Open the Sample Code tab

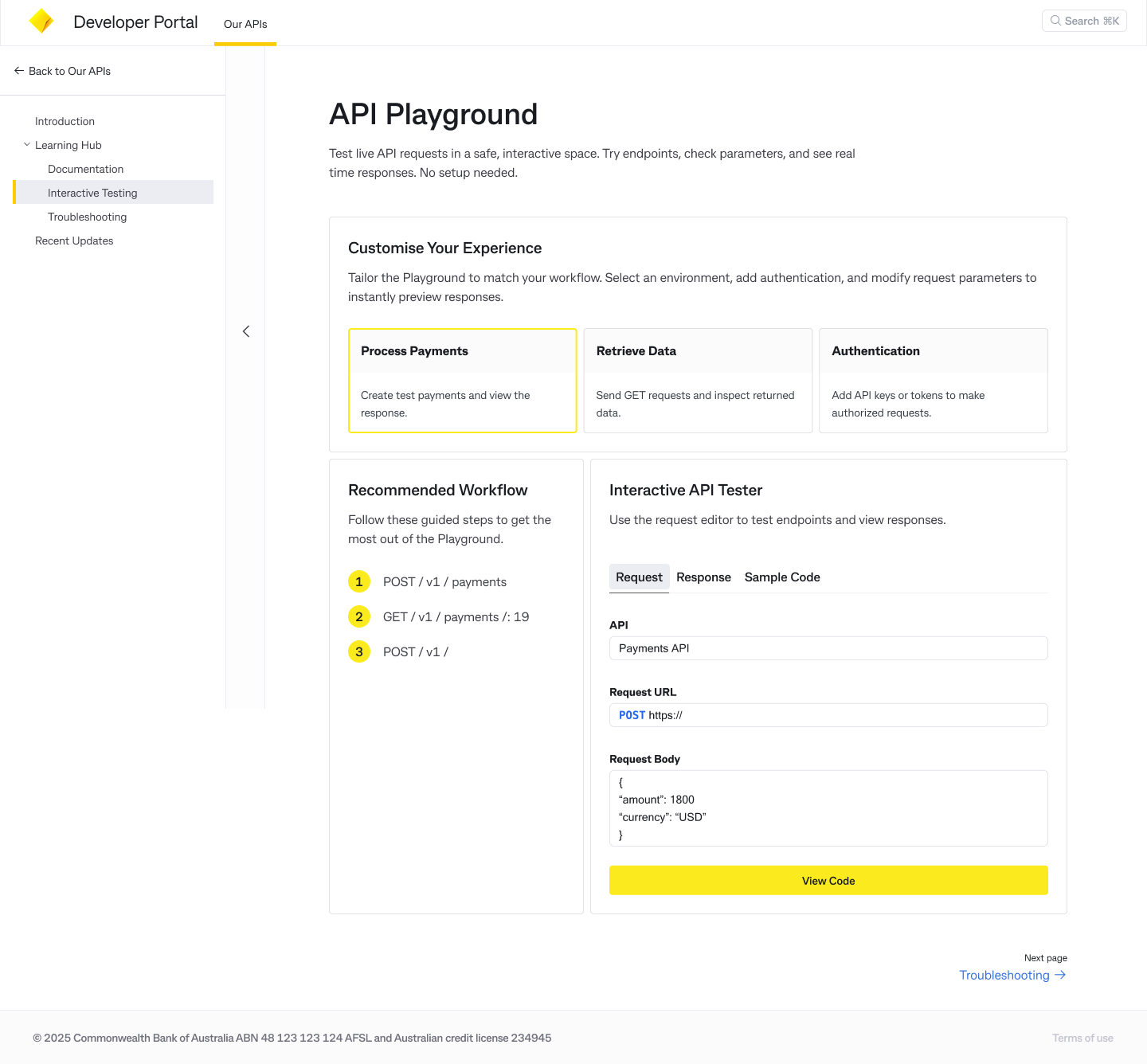pos(781,577)
